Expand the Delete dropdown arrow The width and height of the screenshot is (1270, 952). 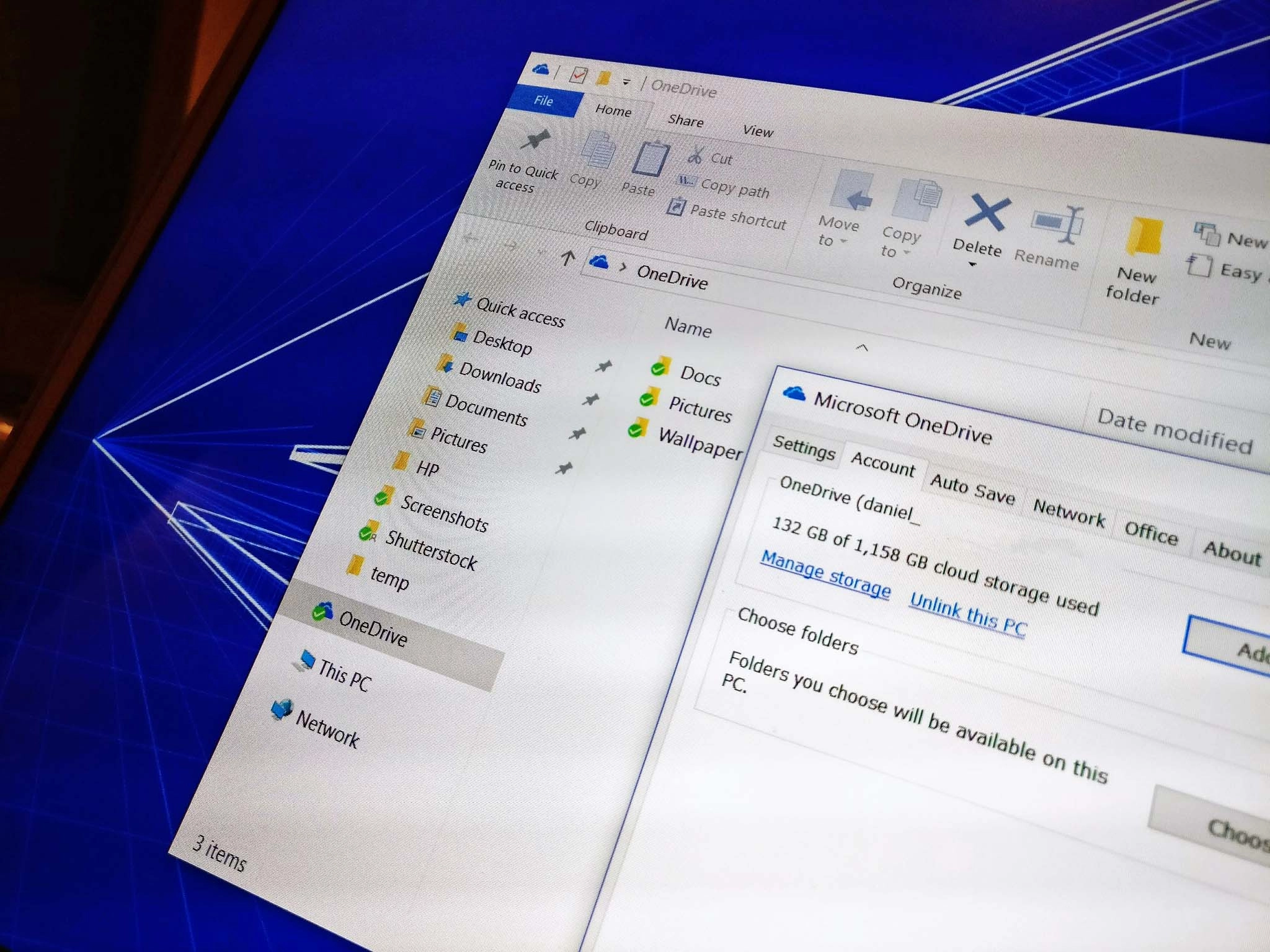(x=972, y=265)
